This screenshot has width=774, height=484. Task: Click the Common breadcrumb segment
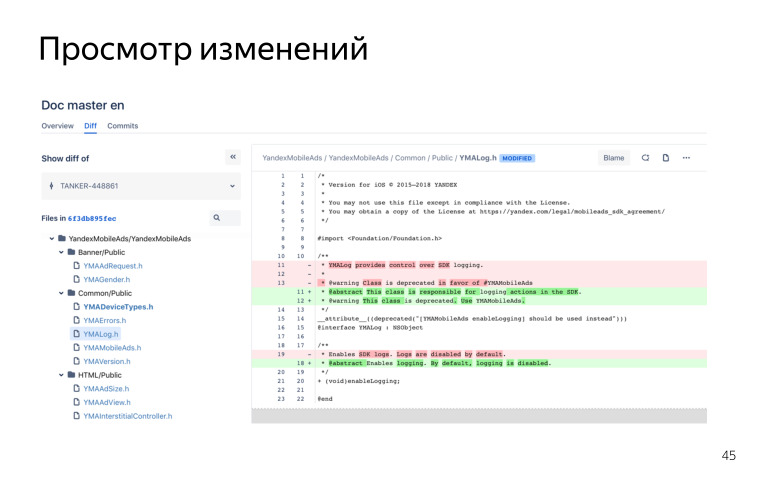pos(410,158)
